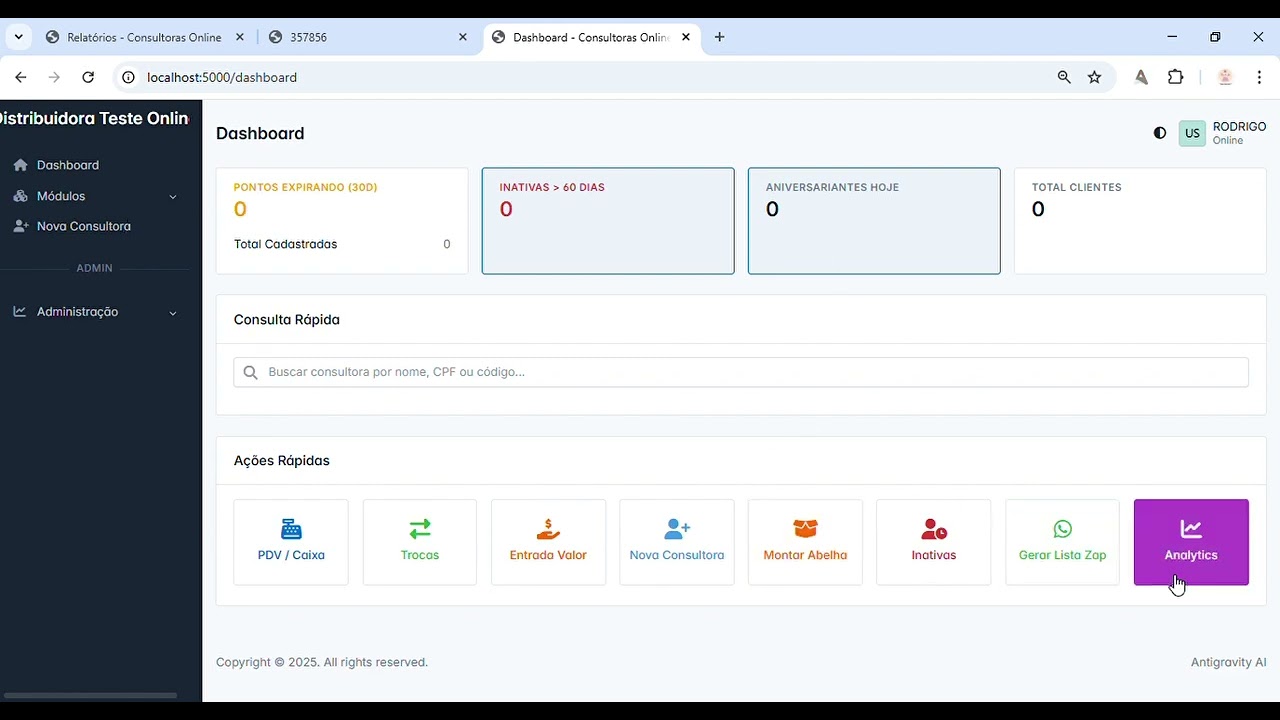Open the Nova Consultora quick action card
1280x720 pixels.
click(x=677, y=542)
